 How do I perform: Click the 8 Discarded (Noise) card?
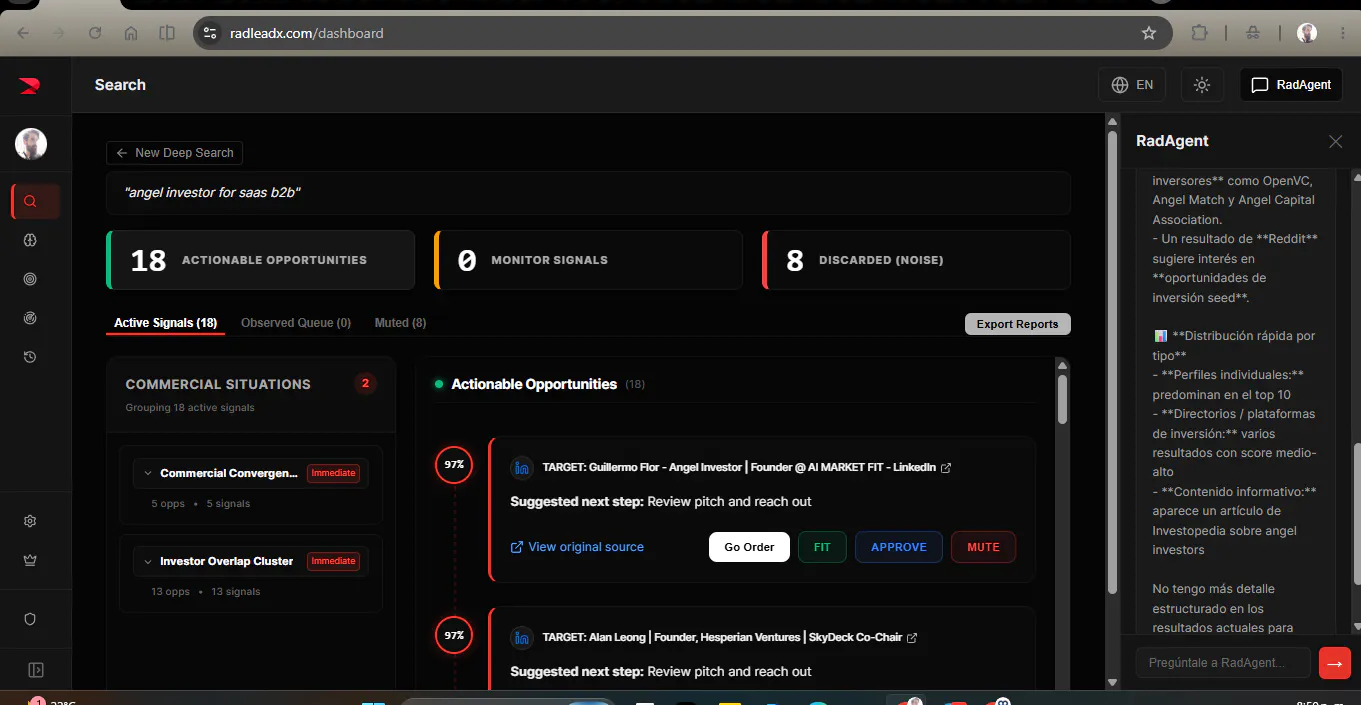[916, 260]
